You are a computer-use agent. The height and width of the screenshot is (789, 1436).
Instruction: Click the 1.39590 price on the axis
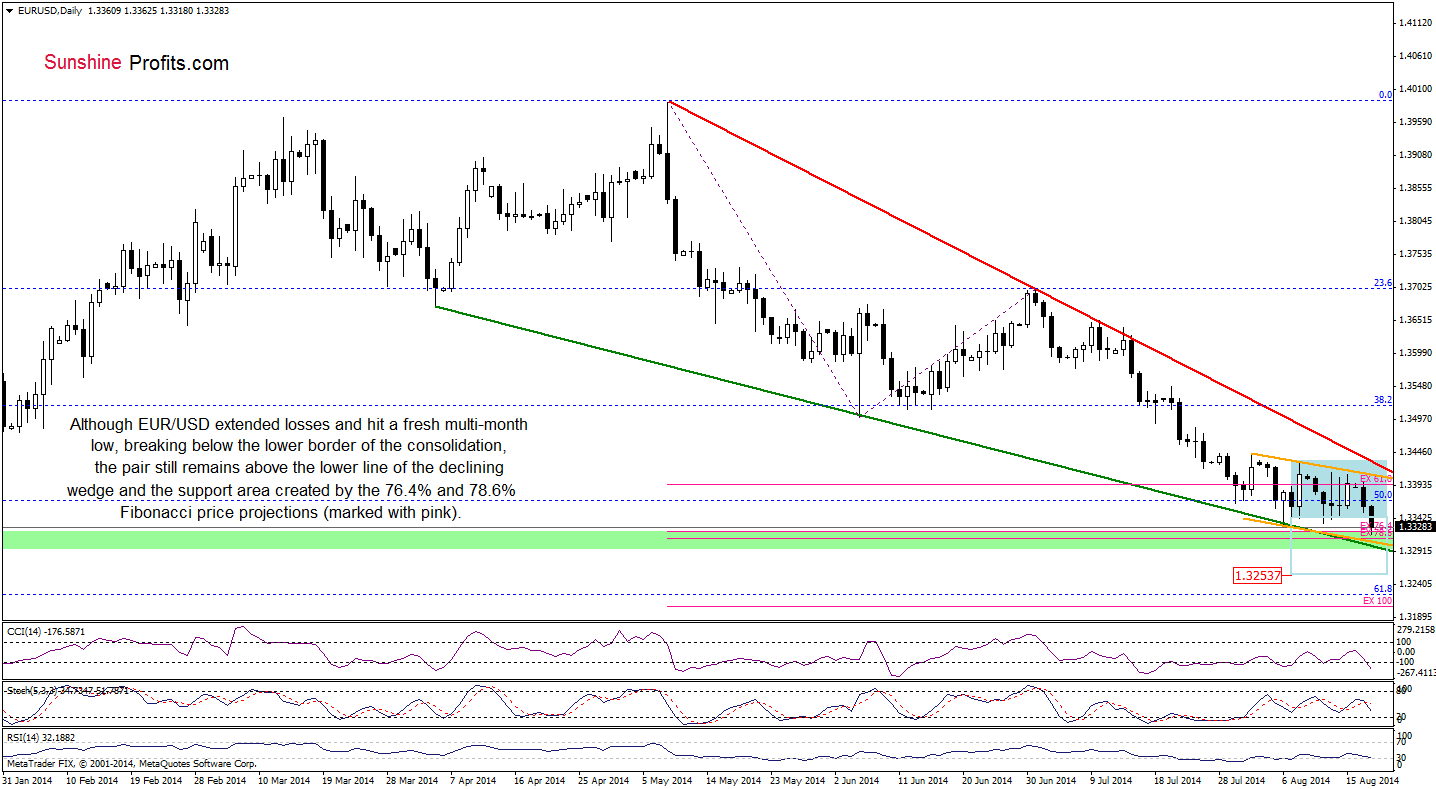pyautogui.click(x=1416, y=122)
